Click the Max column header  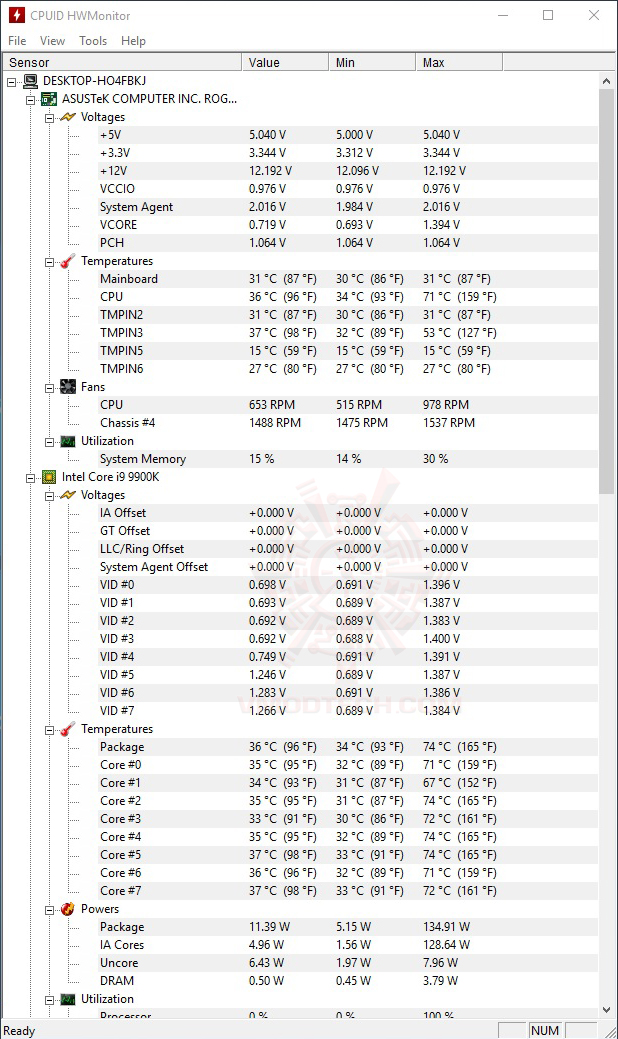click(x=459, y=62)
